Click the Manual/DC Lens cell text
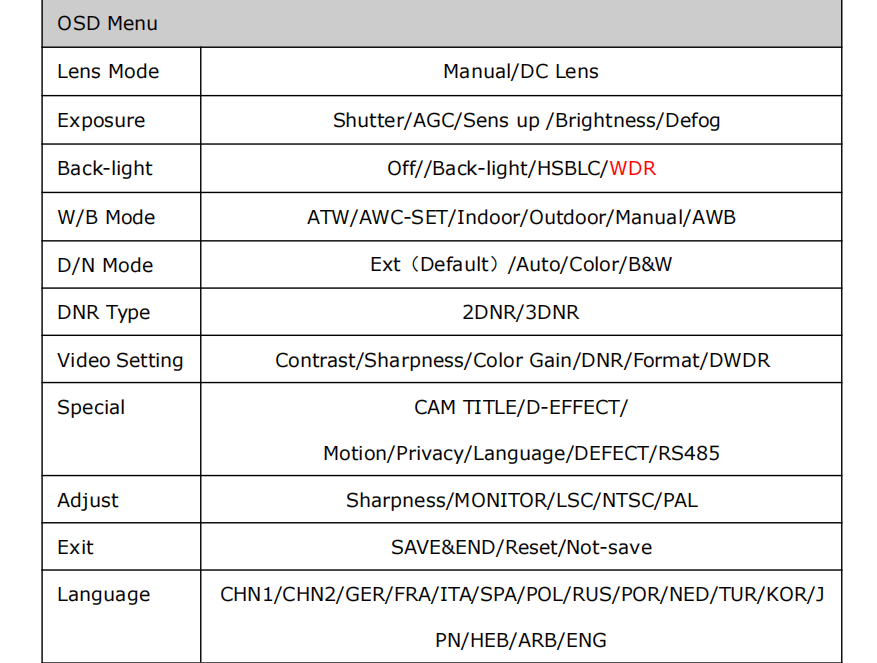 click(x=520, y=72)
